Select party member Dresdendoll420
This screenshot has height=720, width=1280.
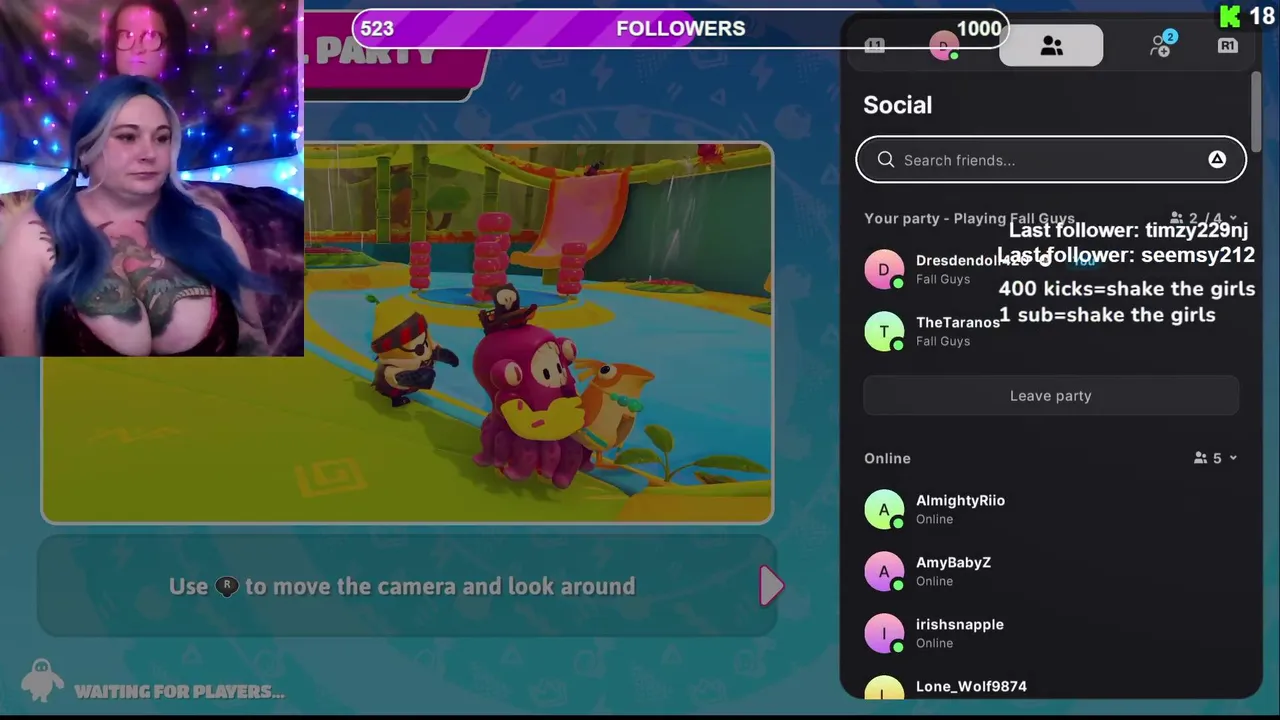pyautogui.click(x=1051, y=269)
